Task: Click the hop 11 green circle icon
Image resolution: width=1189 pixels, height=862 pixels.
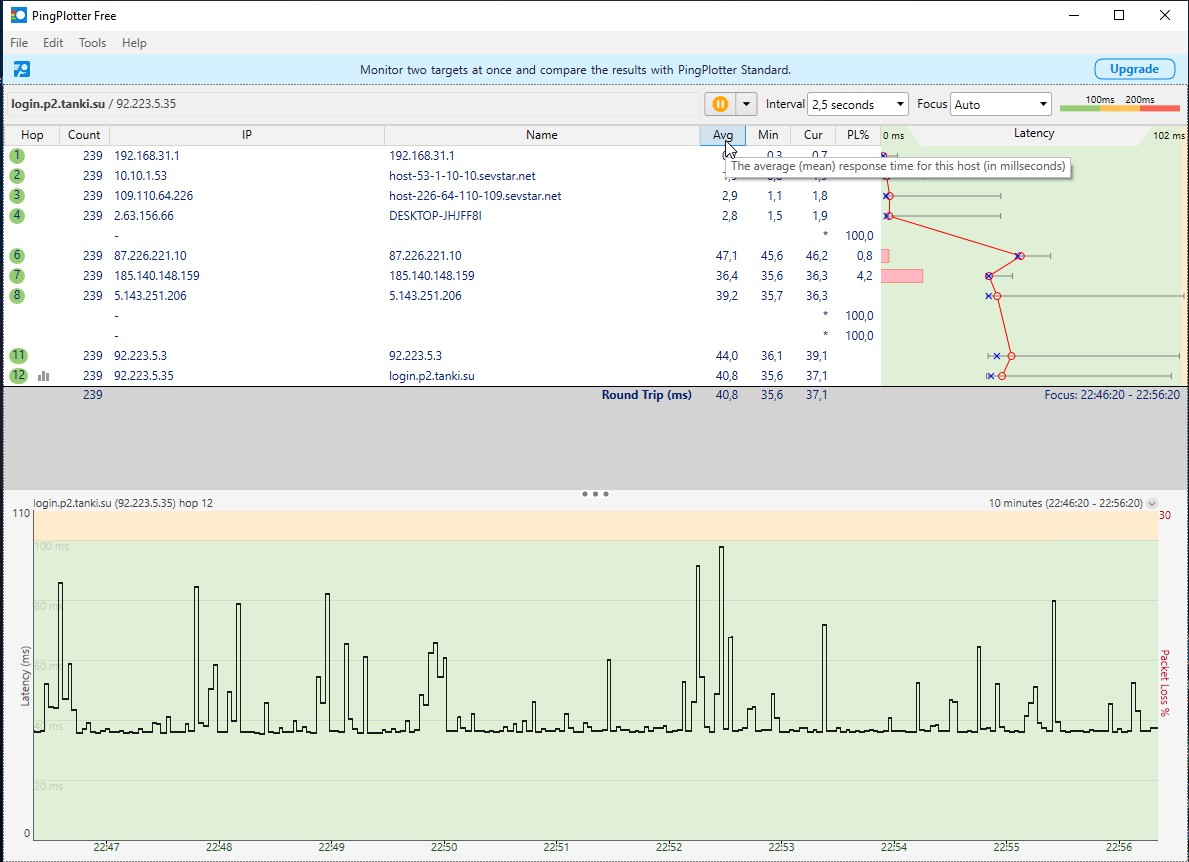Action: 18,356
